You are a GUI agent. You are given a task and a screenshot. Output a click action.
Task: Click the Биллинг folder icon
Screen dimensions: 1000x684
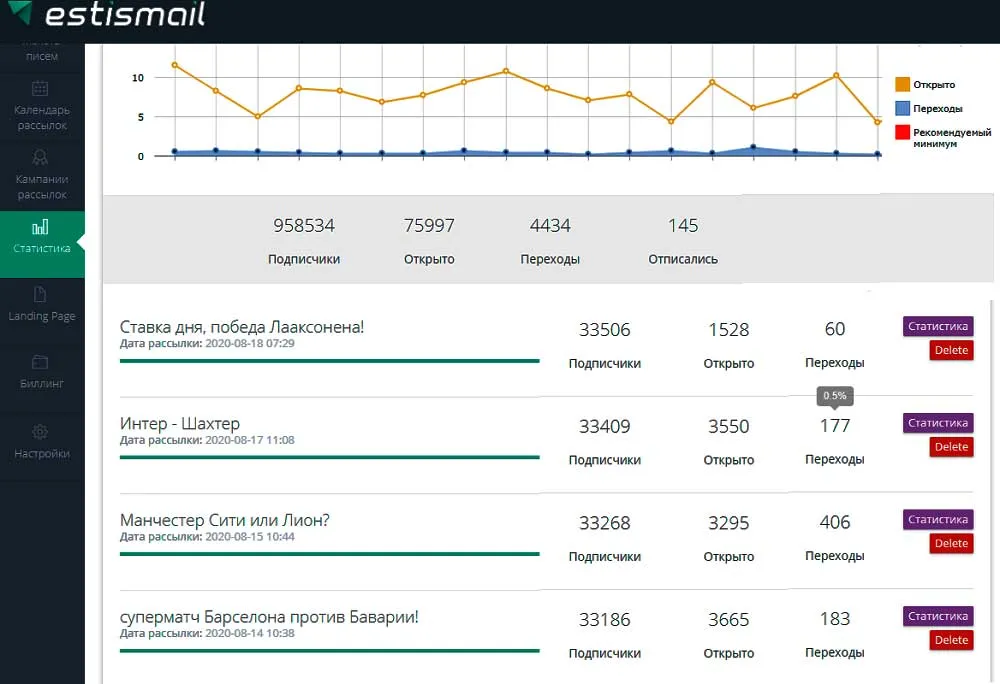pyautogui.click(x=40, y=362)
